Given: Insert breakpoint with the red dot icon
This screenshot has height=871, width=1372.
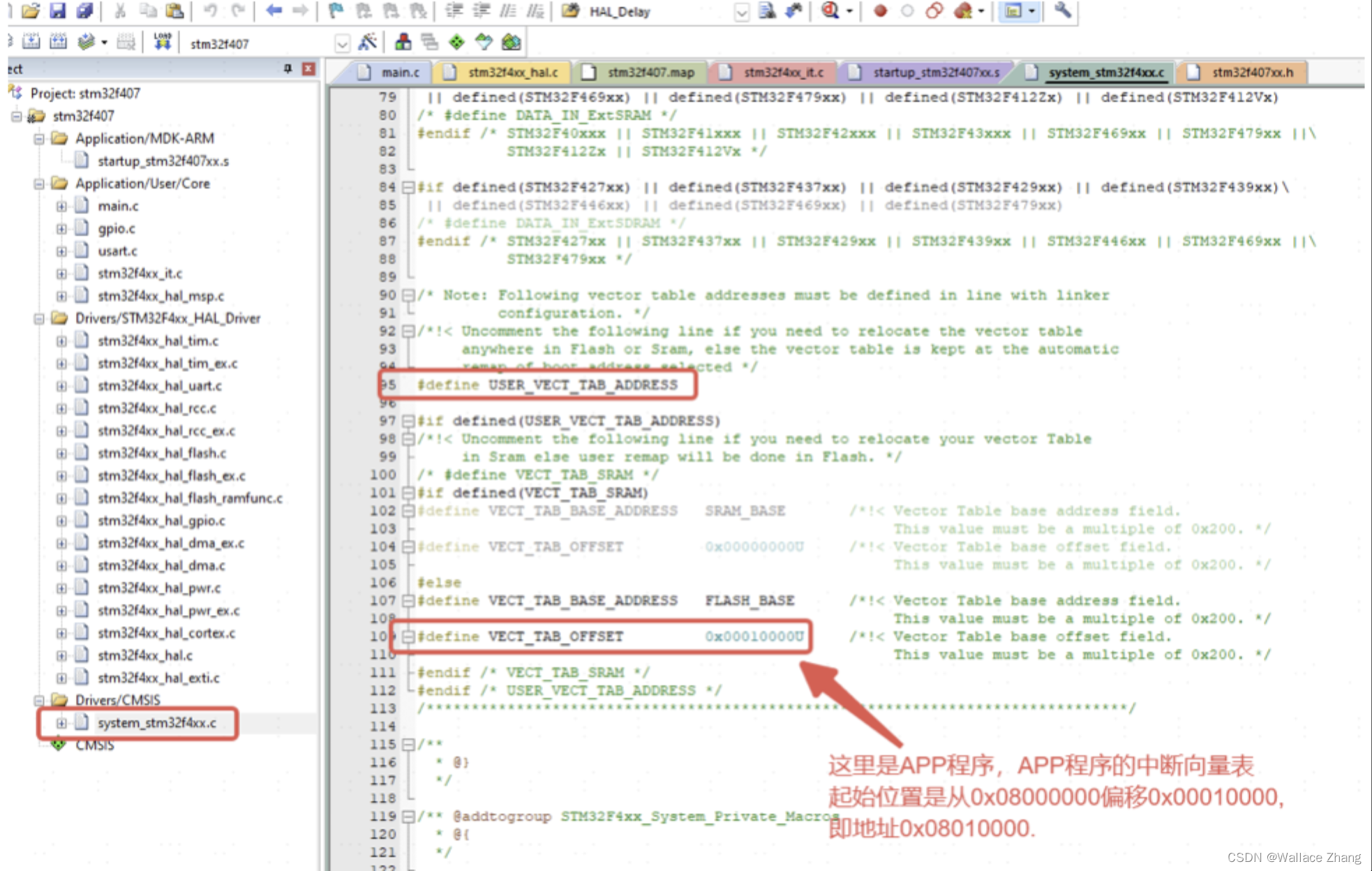Looking at the screenshot, I should [x=880, y=10].
